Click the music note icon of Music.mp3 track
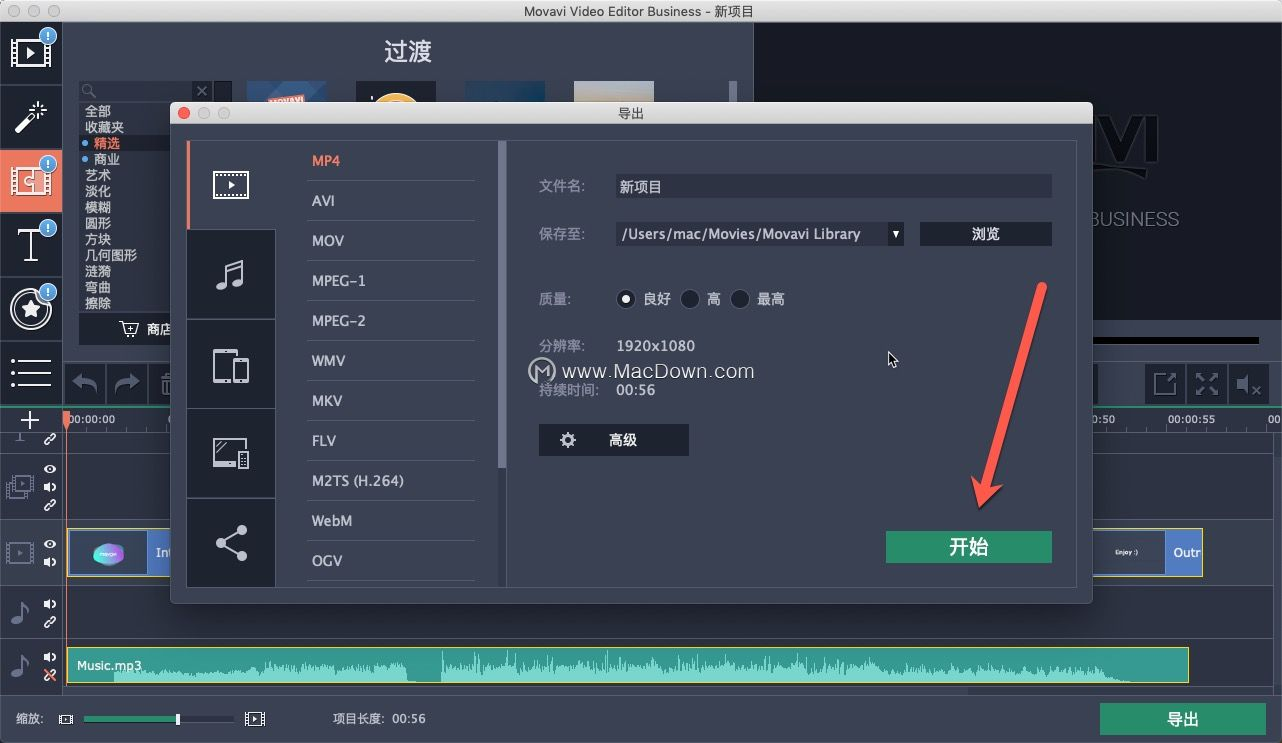Image resolution: width=1282 pixels, height=743 pixels. point(19,666)
